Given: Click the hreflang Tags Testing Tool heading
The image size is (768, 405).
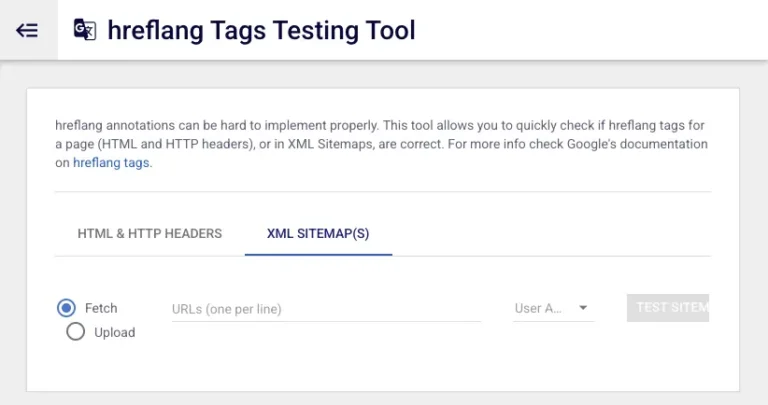Looking at the screenshot, I should click(261, 30).
